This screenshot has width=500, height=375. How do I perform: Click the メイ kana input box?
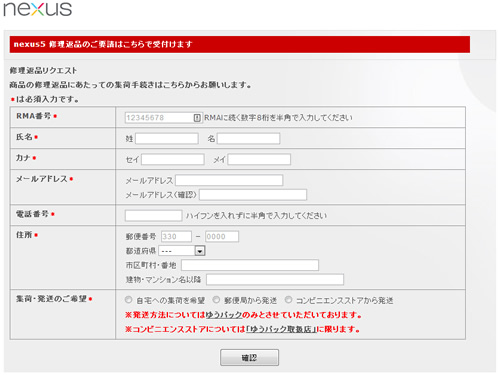(259, 159)
